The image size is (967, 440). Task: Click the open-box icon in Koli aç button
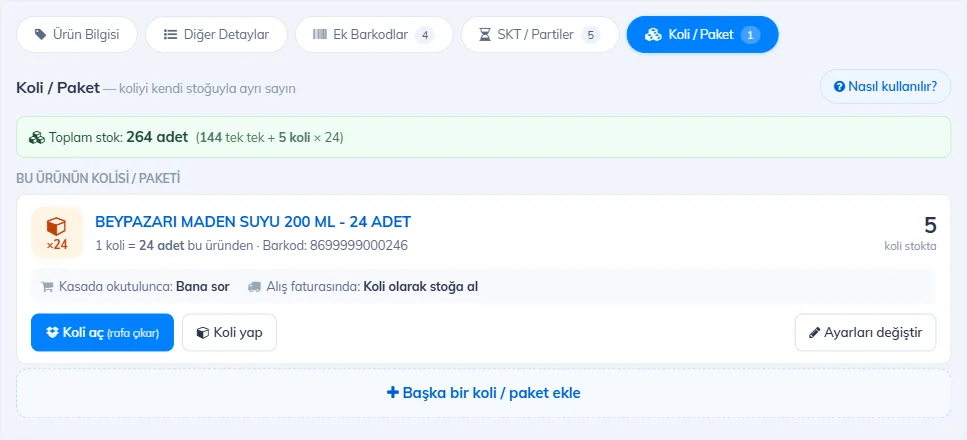52,333
